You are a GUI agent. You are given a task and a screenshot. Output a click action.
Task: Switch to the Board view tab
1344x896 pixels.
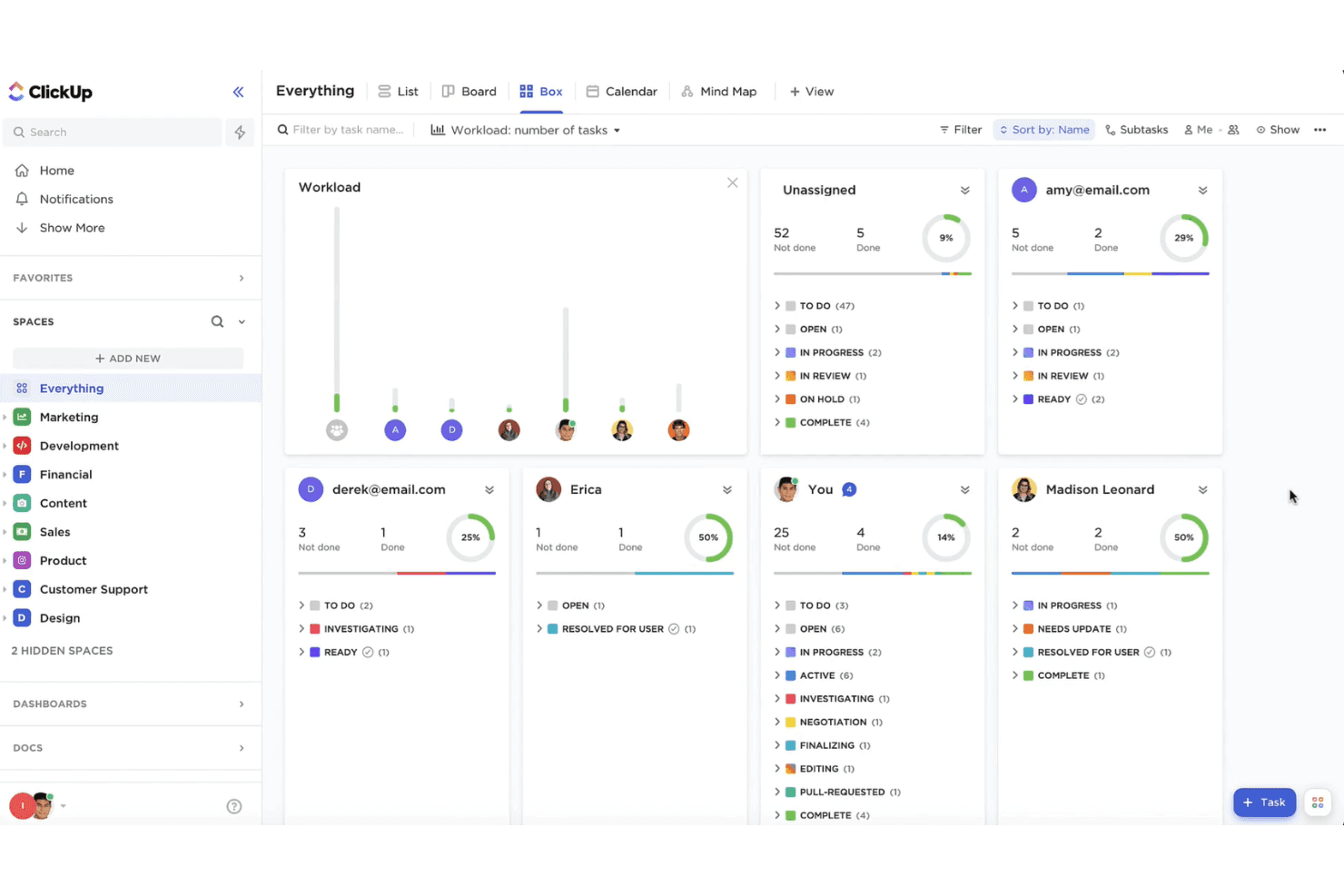coord(469,92)
